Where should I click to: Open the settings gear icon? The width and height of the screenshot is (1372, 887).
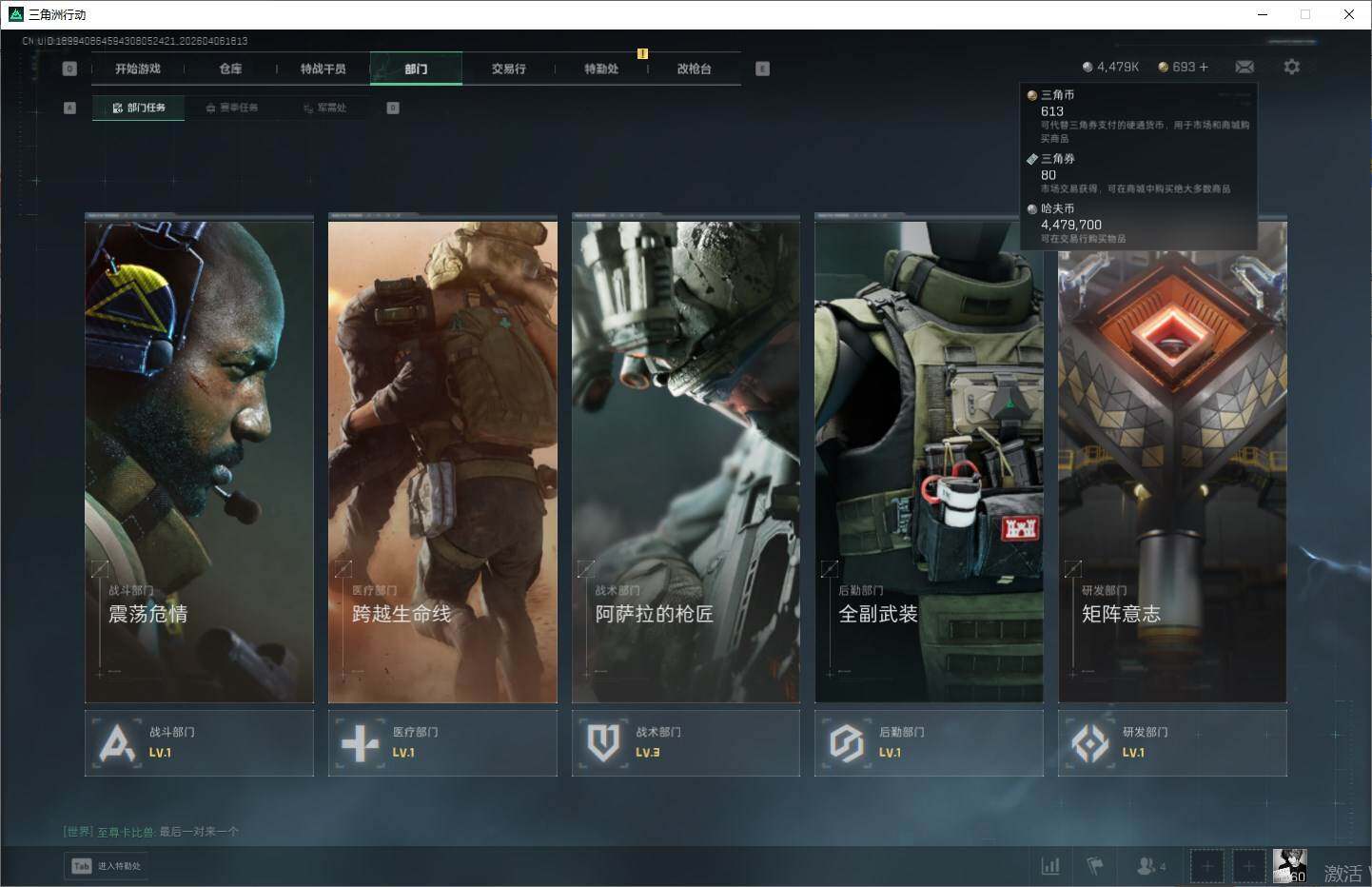1291,67
